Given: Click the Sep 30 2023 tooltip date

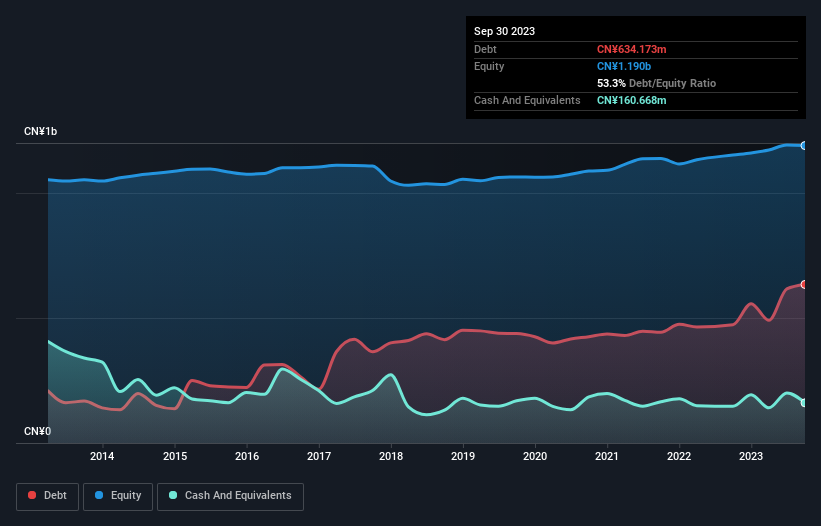Looking at the screenshot, I should click(x=504, y=31).
